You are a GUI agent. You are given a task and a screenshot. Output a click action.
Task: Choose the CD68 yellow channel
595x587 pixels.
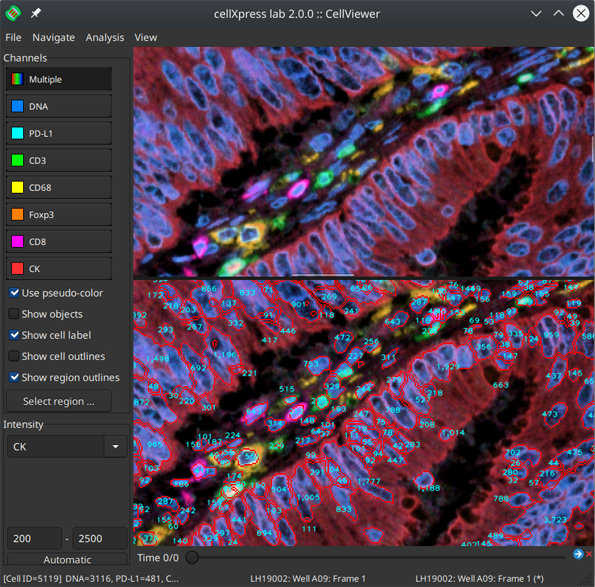(59, 187)
